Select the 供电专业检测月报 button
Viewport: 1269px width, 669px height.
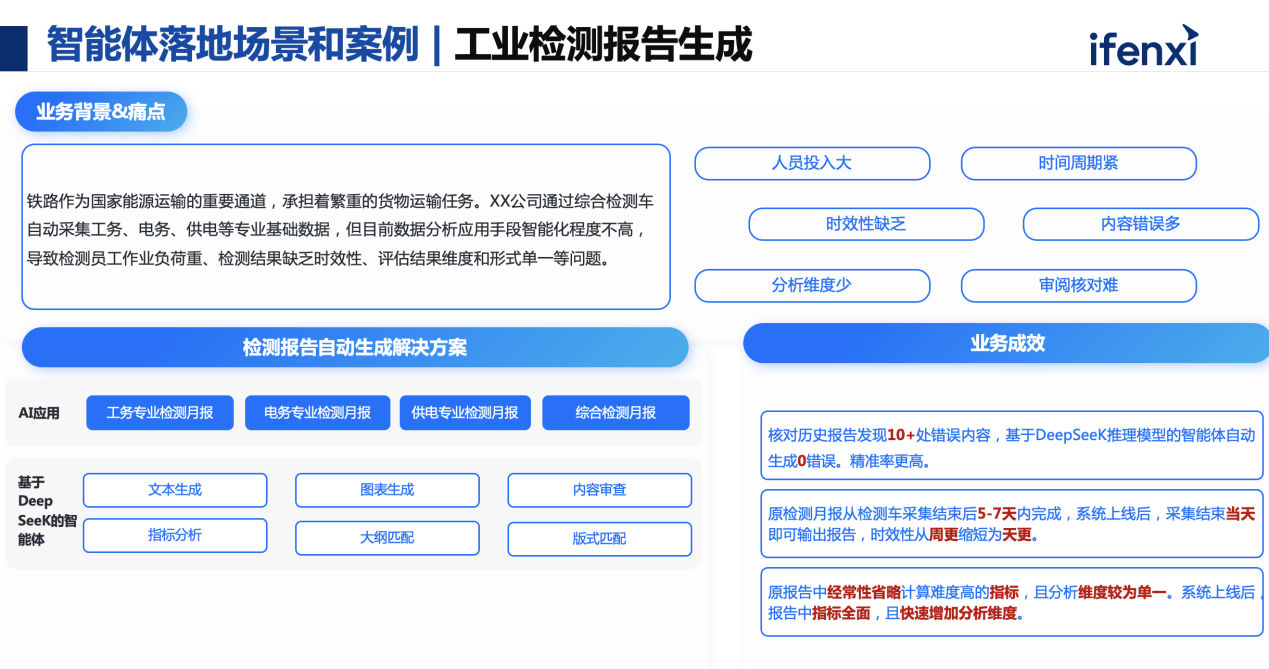coord(465,413)
